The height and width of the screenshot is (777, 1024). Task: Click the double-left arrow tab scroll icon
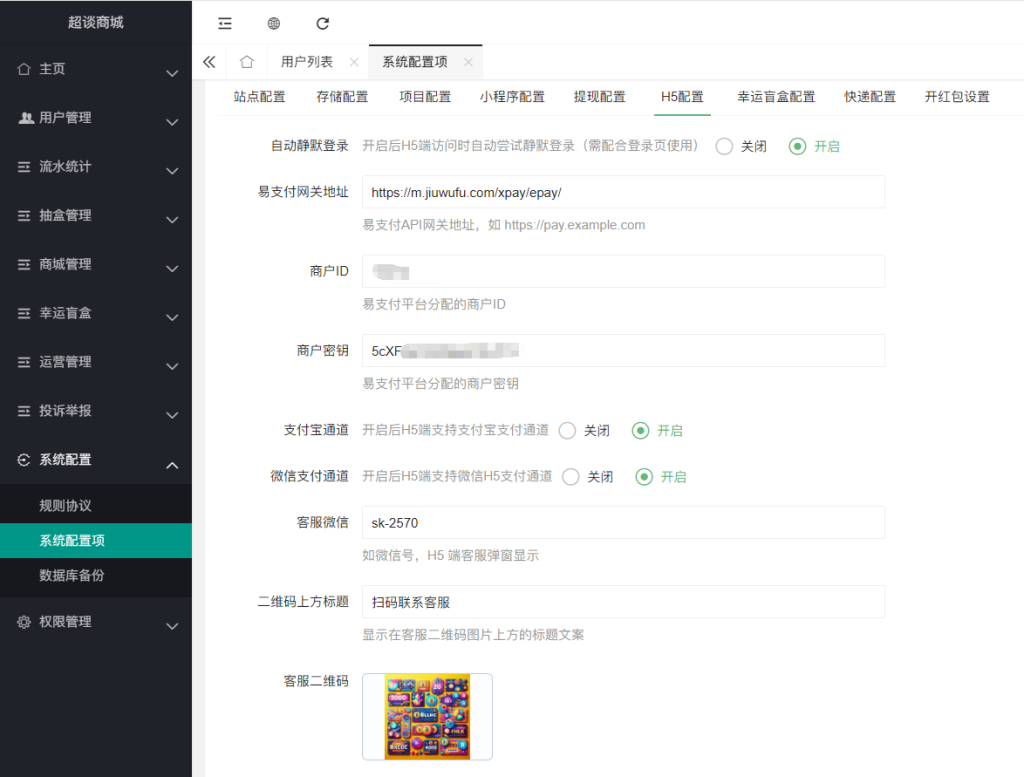pos(209,62)
